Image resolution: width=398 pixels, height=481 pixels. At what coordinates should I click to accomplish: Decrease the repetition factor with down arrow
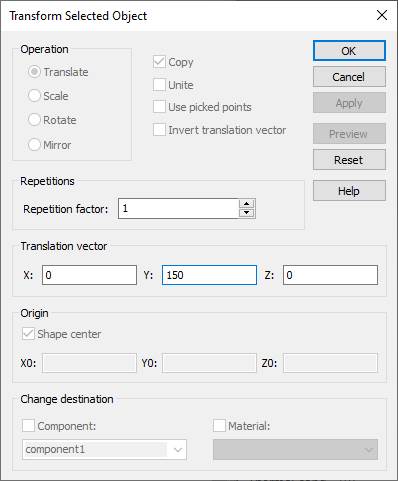click(x=247, y=212)
